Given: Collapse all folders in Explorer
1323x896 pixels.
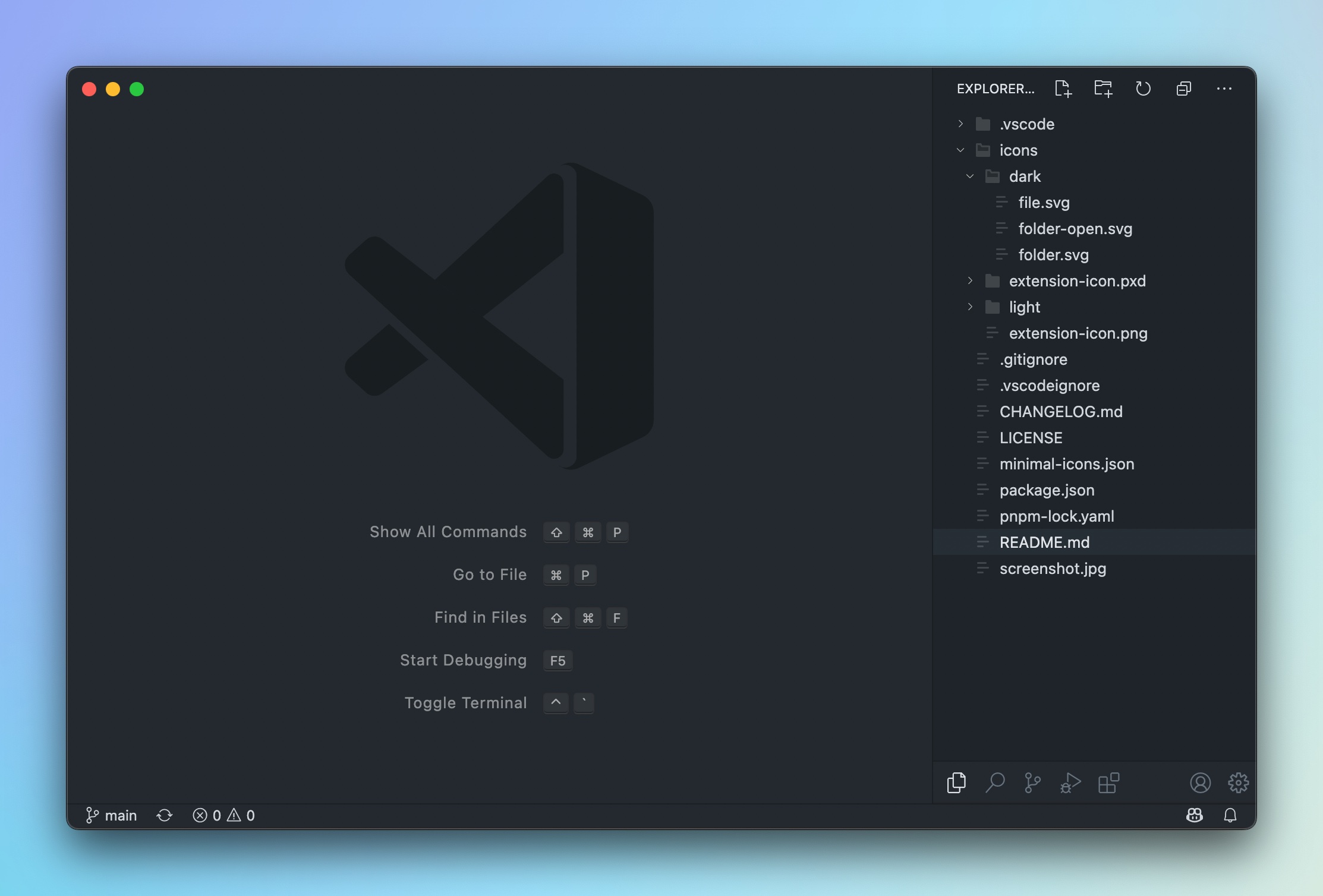Looking at the screenshot, I should click(1183, 89).
